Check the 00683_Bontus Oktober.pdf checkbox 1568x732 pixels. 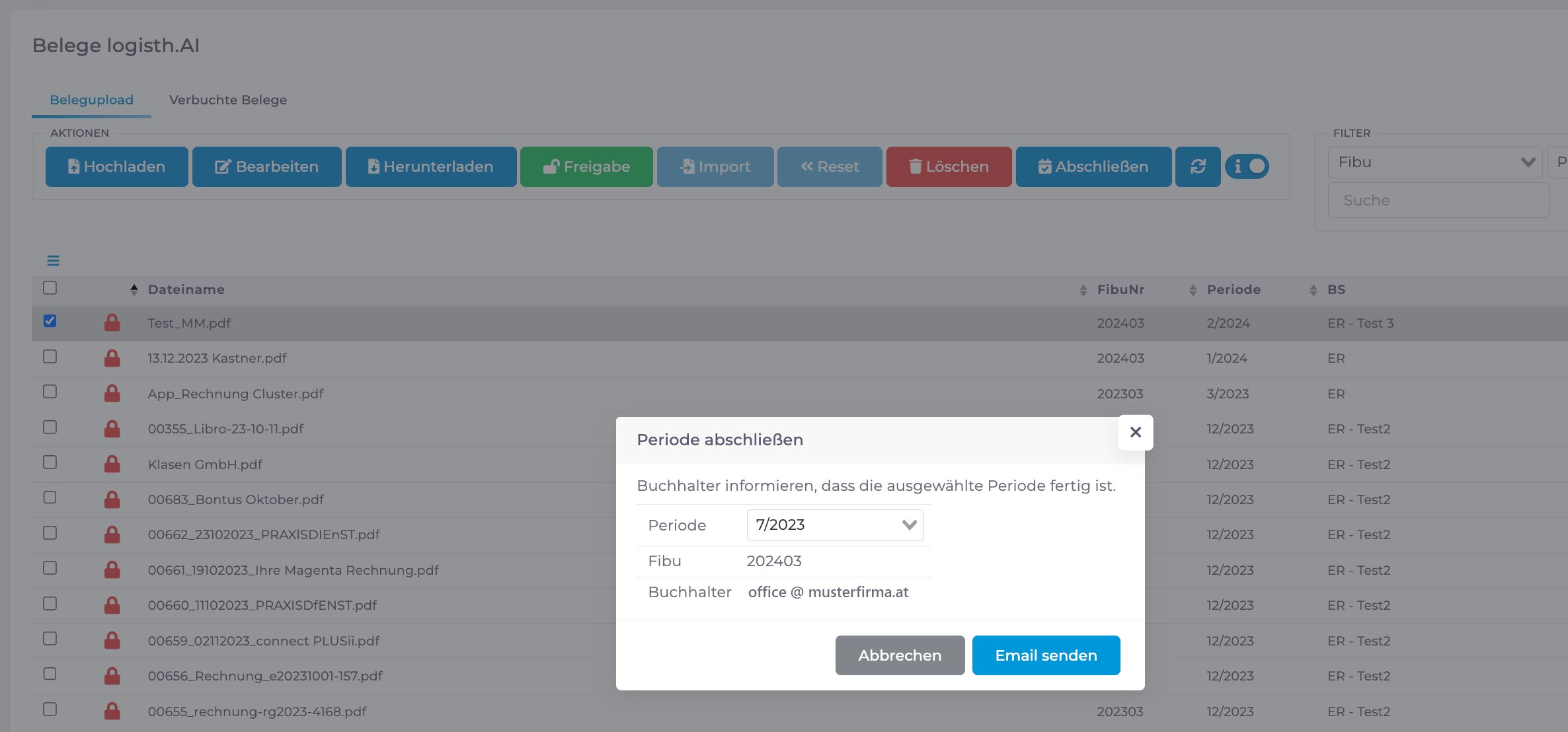coord(50,497)
